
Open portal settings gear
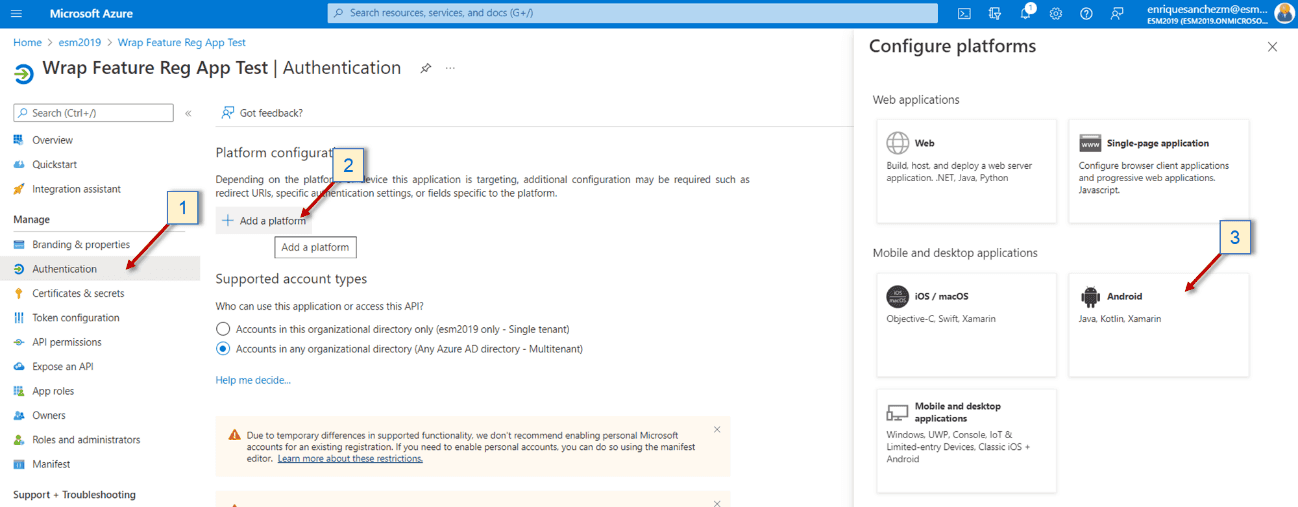(x=1057, y=13)
